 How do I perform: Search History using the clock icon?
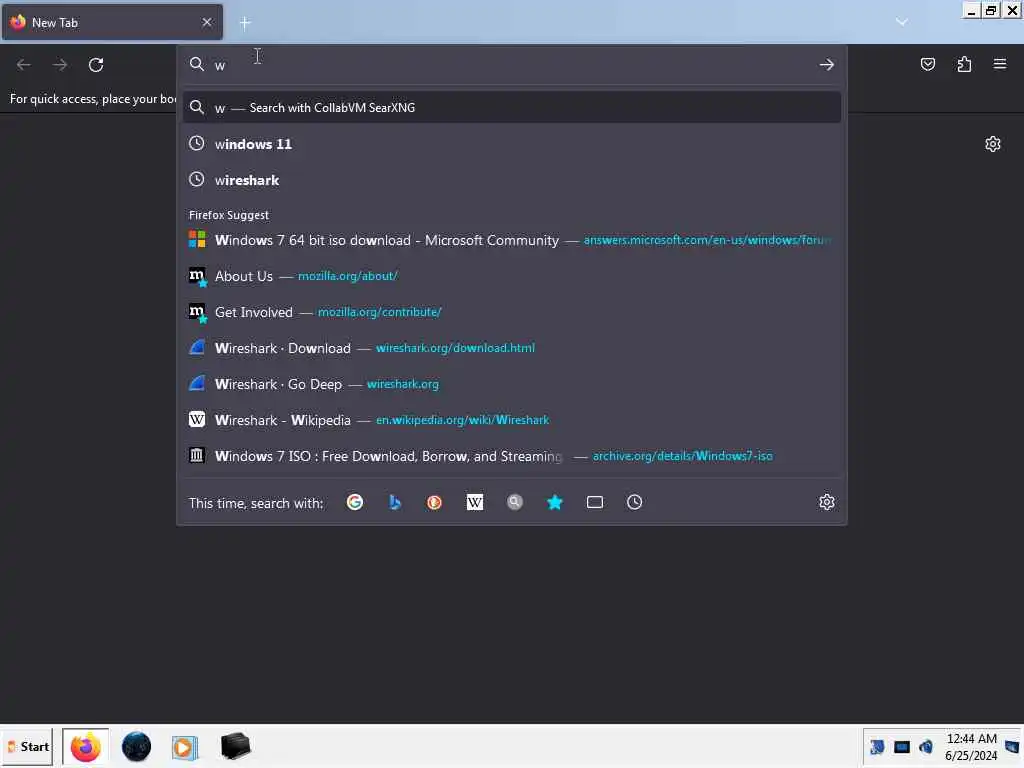pyautogui.click(x=635, y=502)
